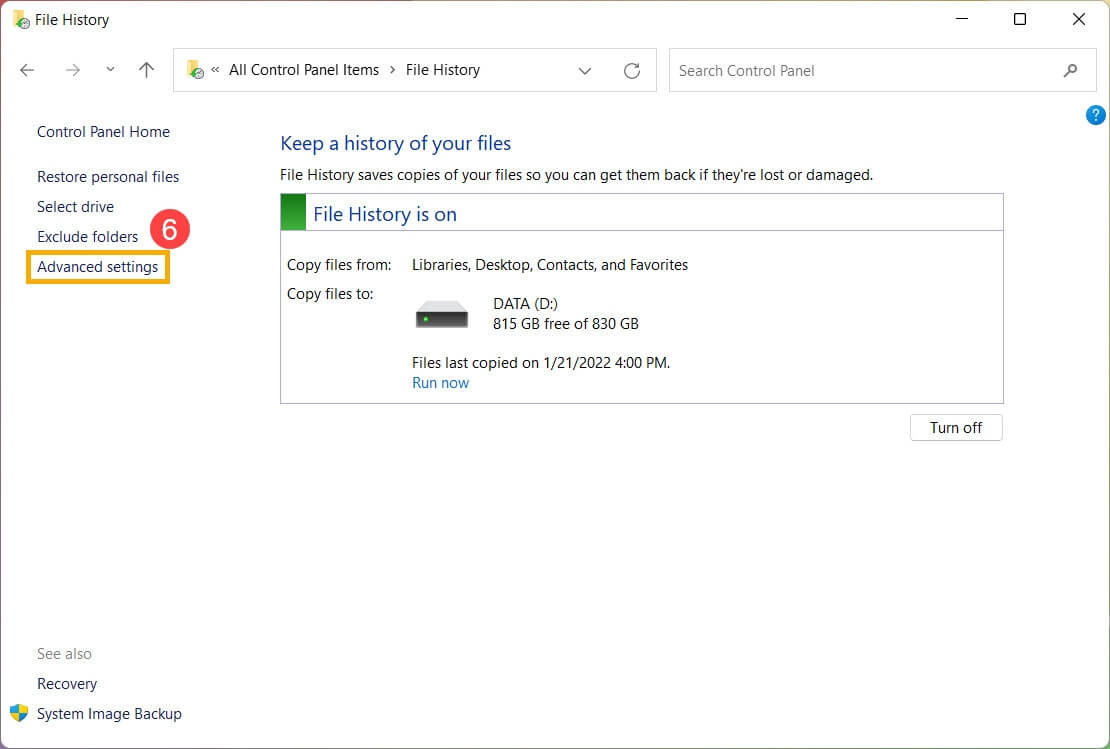This screenshot has height=749, width=1110.
Task: Open System Image Backup
Action: 109,714
